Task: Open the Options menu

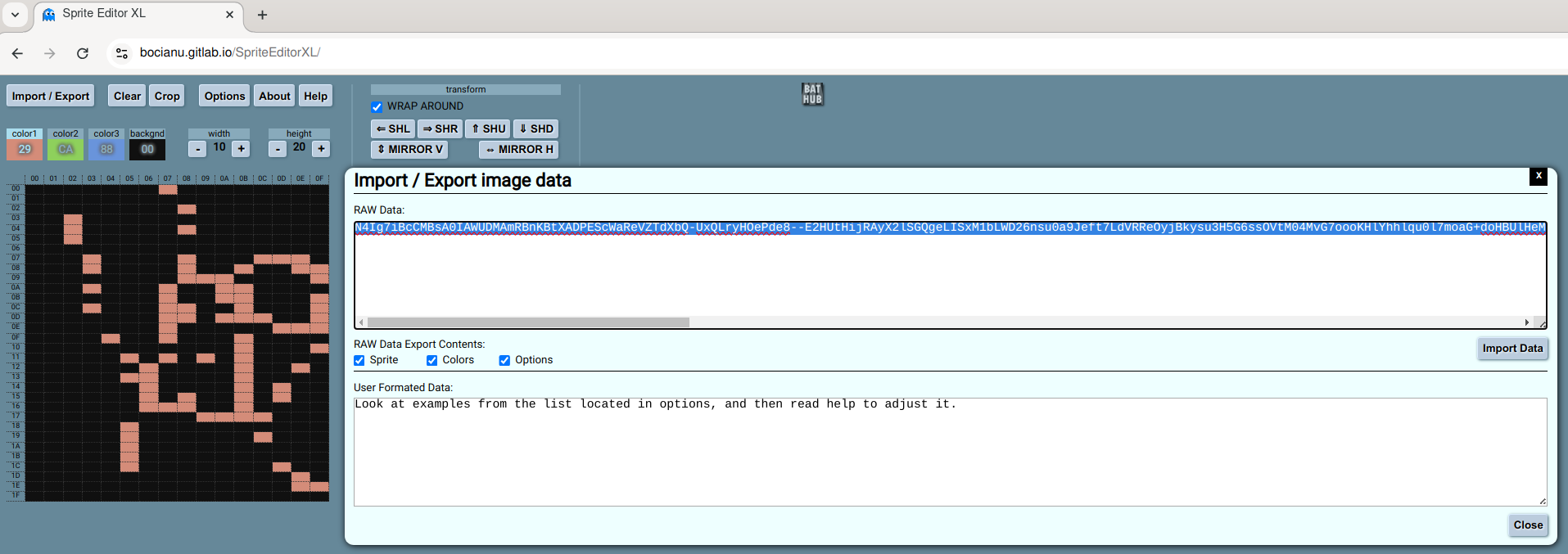Action: click(224, 96)
